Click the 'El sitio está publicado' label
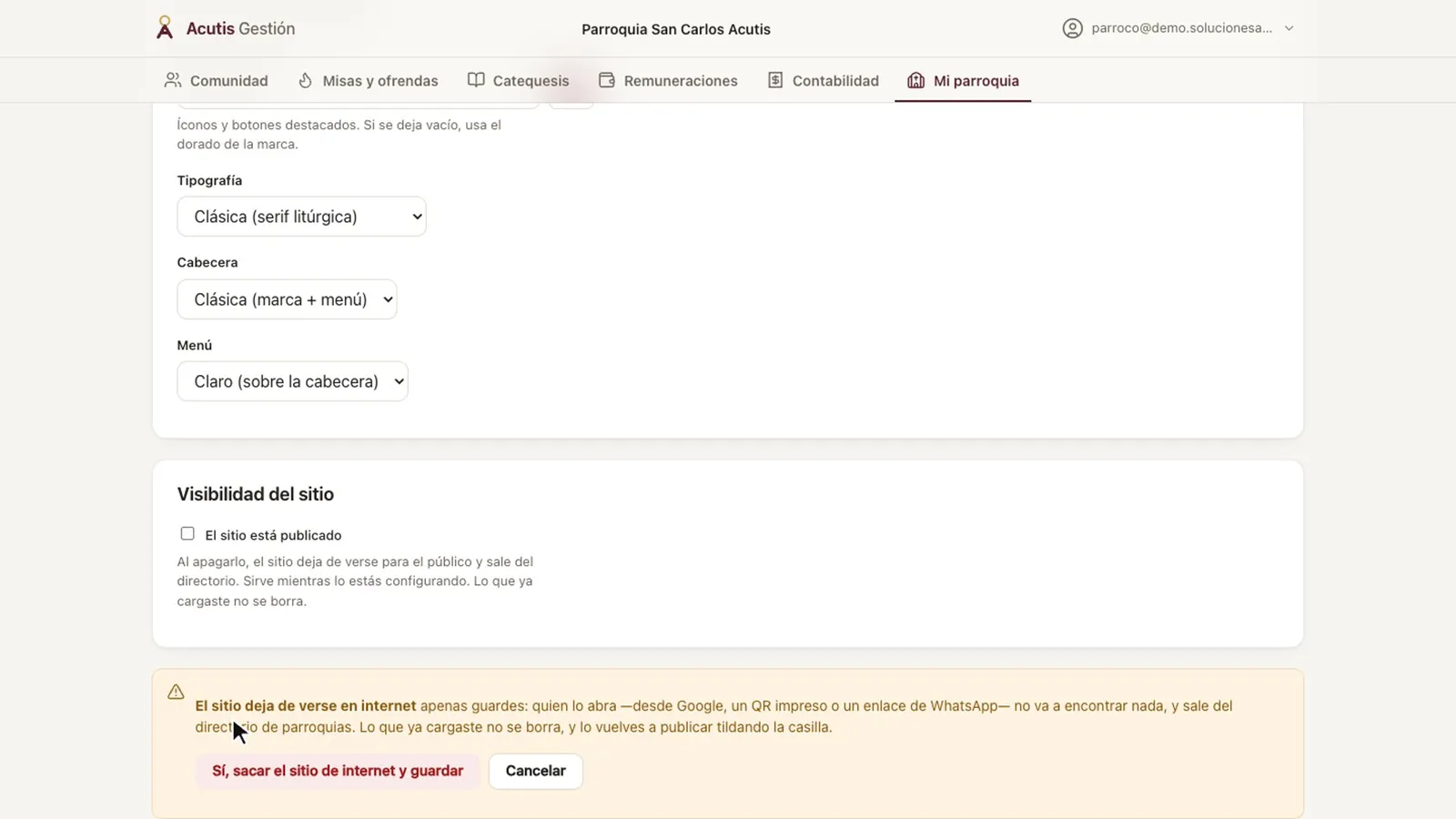Viewport: 1456px width, 819px height. [x=273, y=535]
